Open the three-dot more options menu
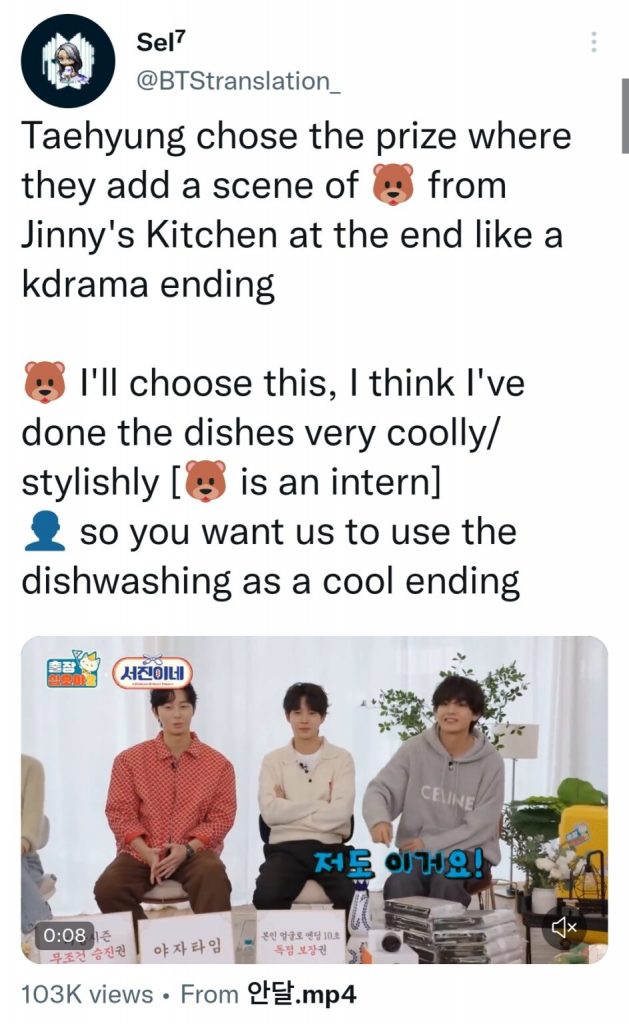This screenshot has width=629, height=1024. click(593, 42)
